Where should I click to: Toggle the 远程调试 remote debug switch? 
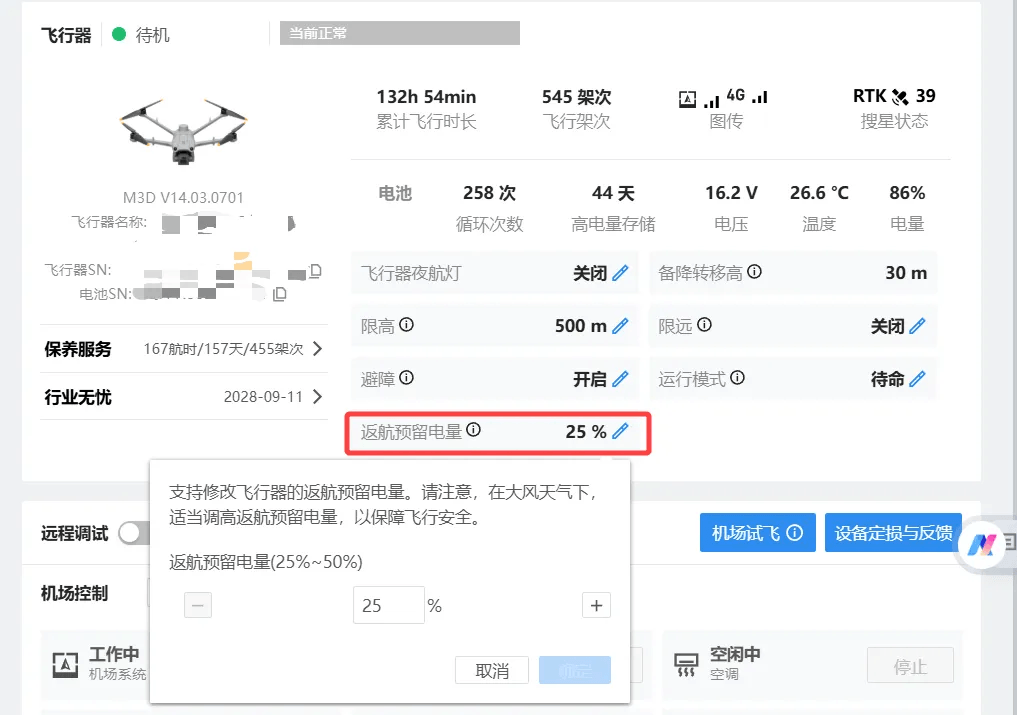pyautogui.click(x=134, y=533)
